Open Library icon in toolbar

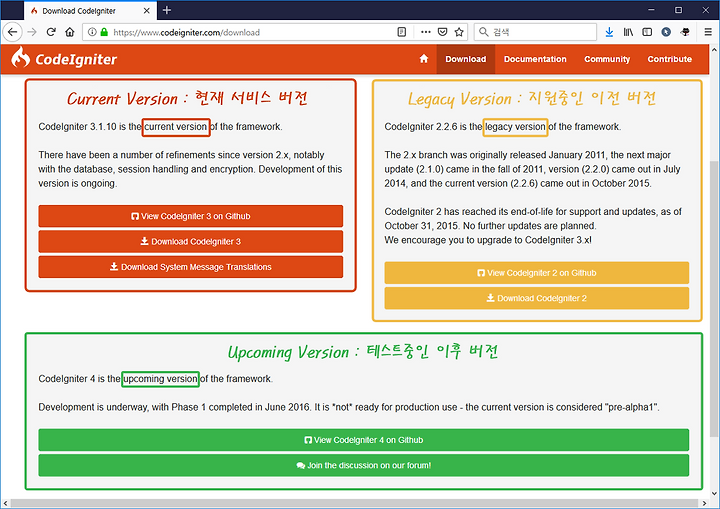(628, 32)
